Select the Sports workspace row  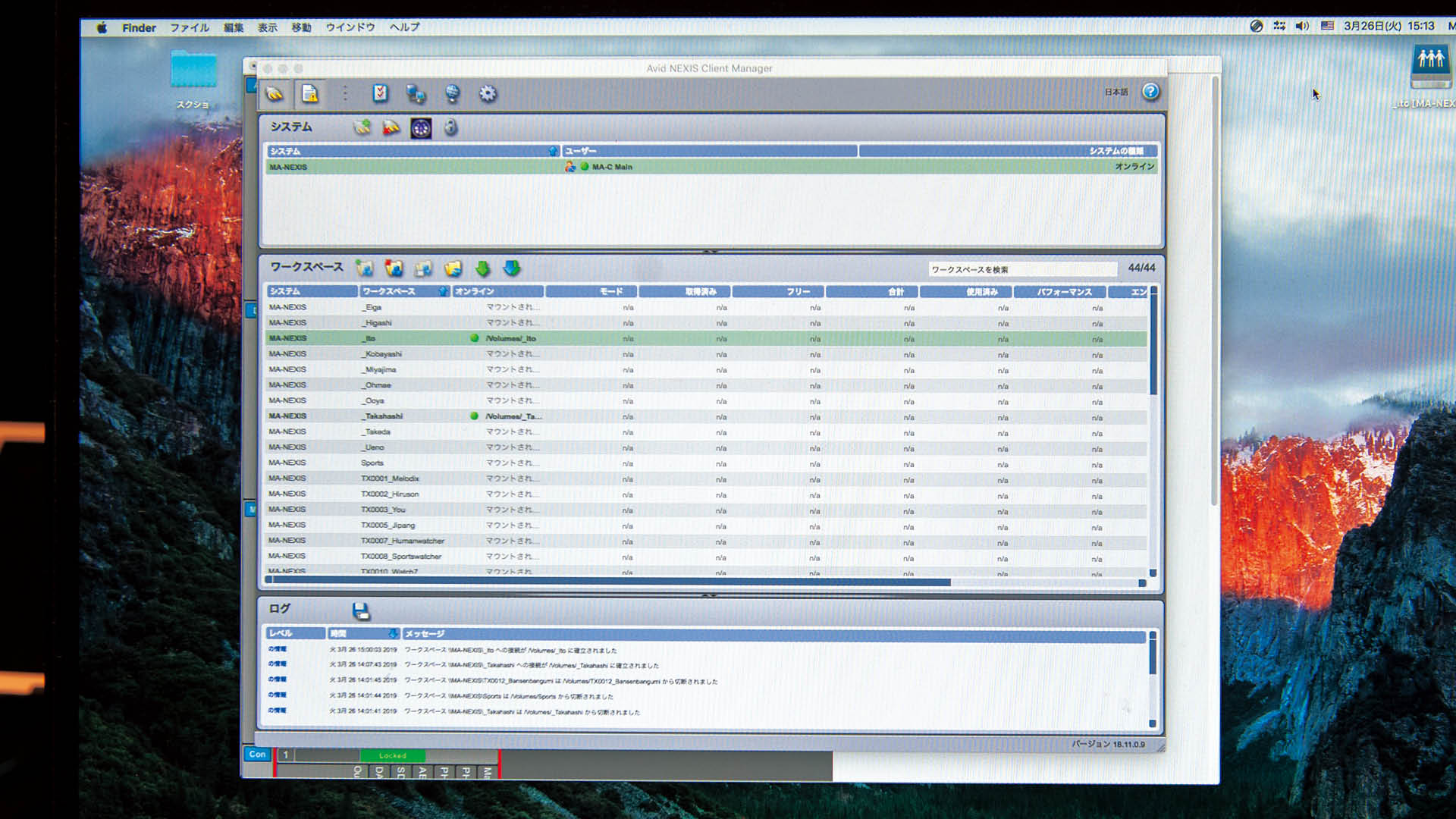tap(706, 463)
